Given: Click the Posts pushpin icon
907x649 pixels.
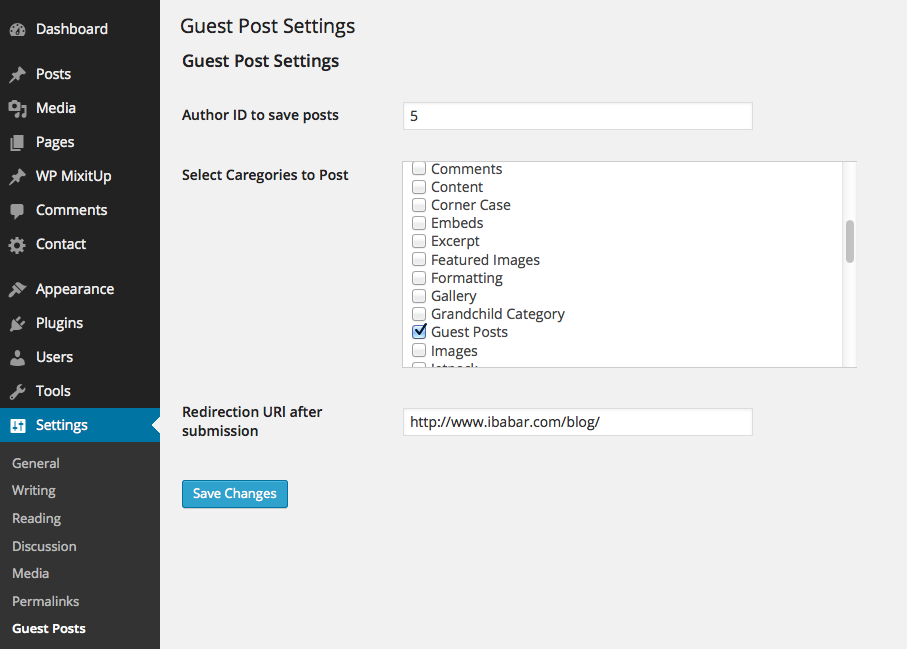Looking at the screenshot, I should (x=17, y=75).
